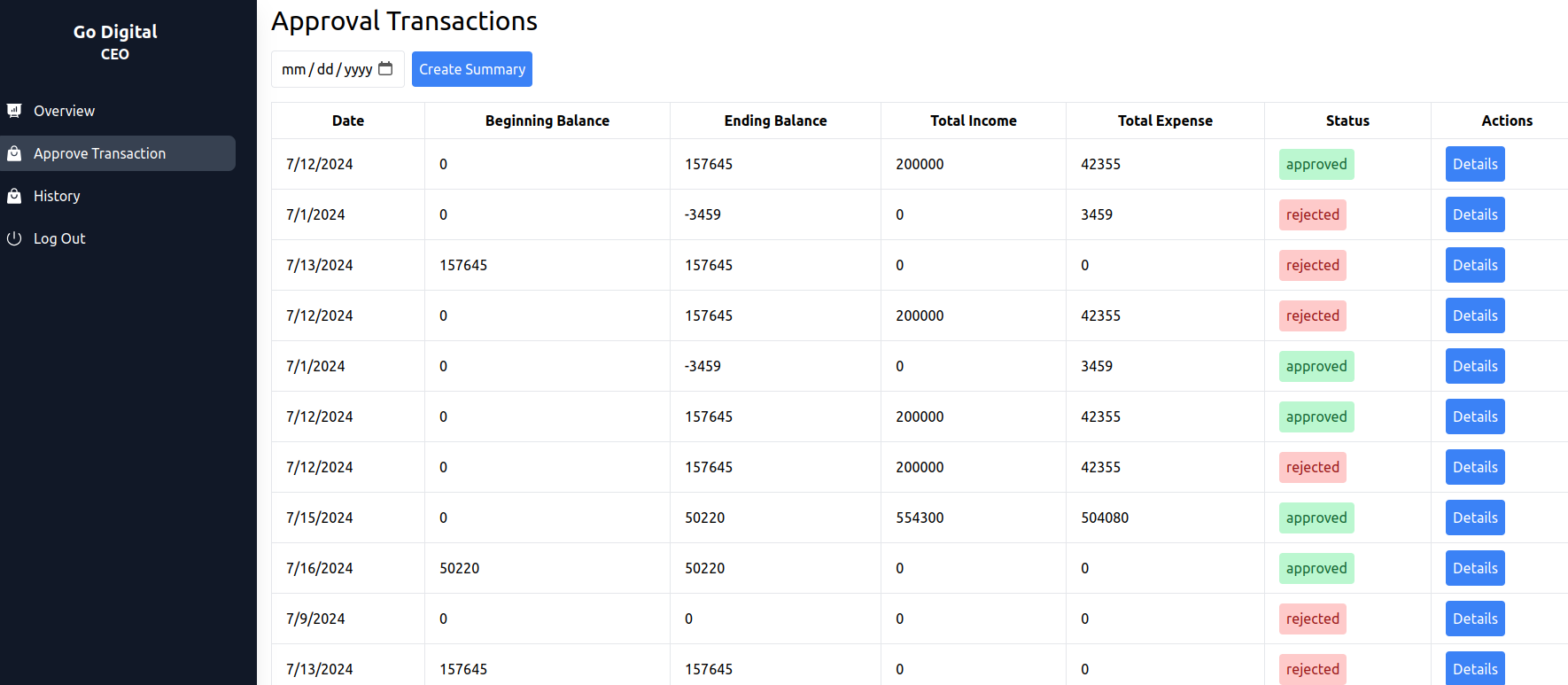The width and height of the screenshot is (1568, 685).
Task: Click the approved status badge on 7/15/2024 row
Action: 1316,518
